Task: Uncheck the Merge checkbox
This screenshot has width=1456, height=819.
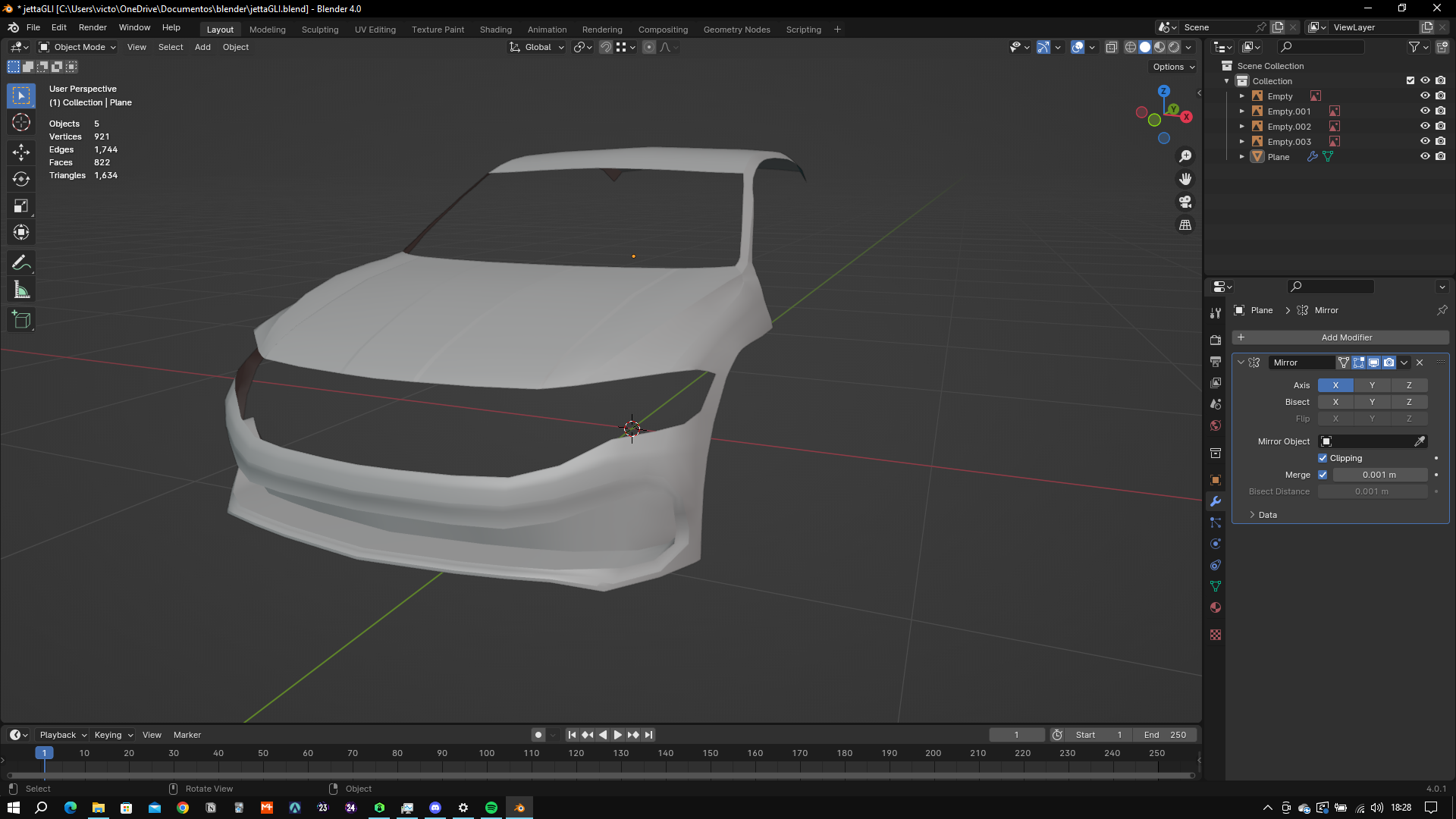Action: click(1323, 475)
